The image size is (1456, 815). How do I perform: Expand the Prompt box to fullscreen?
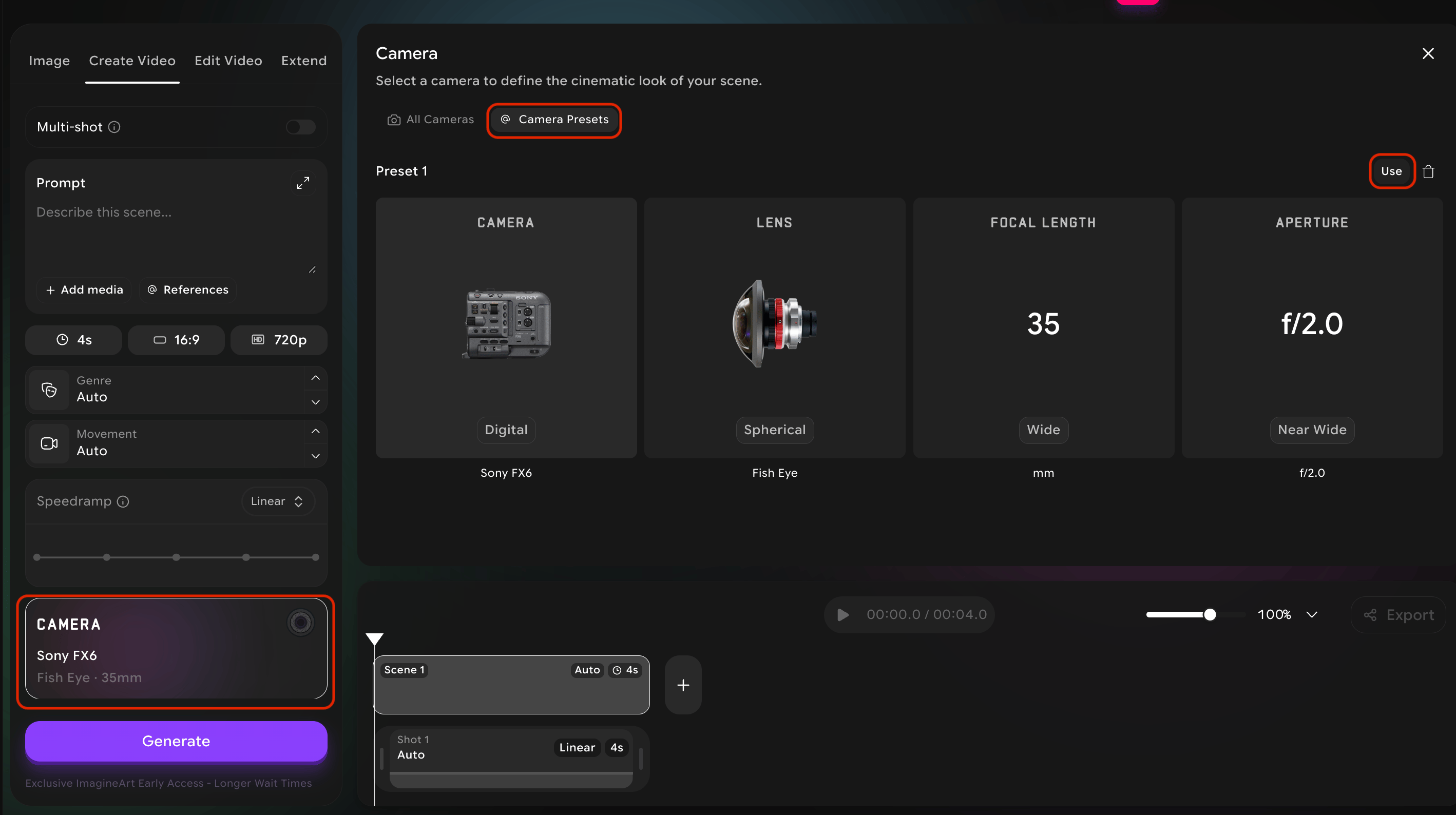point(303,183)
